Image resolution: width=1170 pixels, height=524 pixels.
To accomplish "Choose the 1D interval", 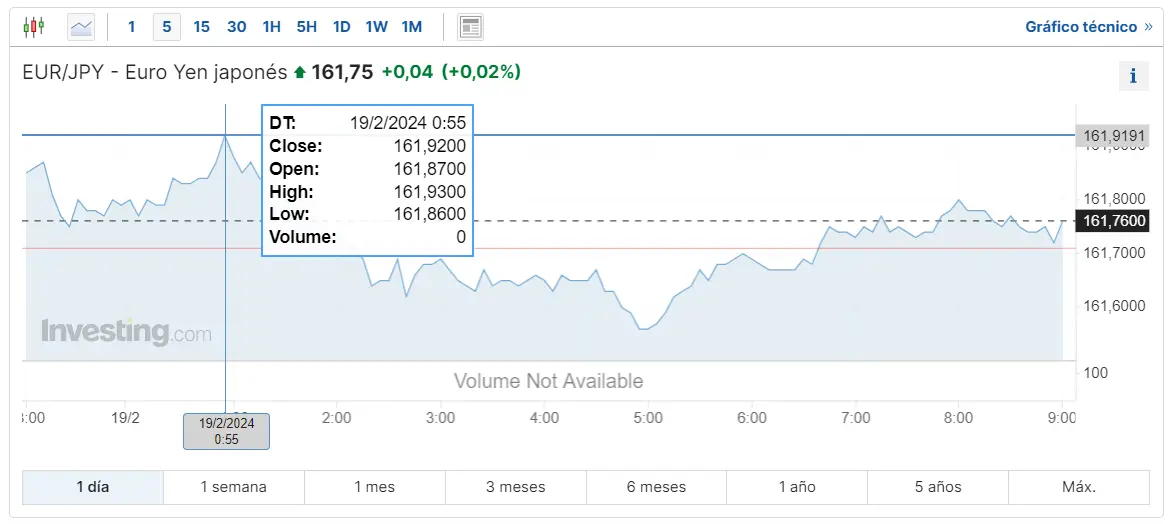I will [x=342, y=28].
